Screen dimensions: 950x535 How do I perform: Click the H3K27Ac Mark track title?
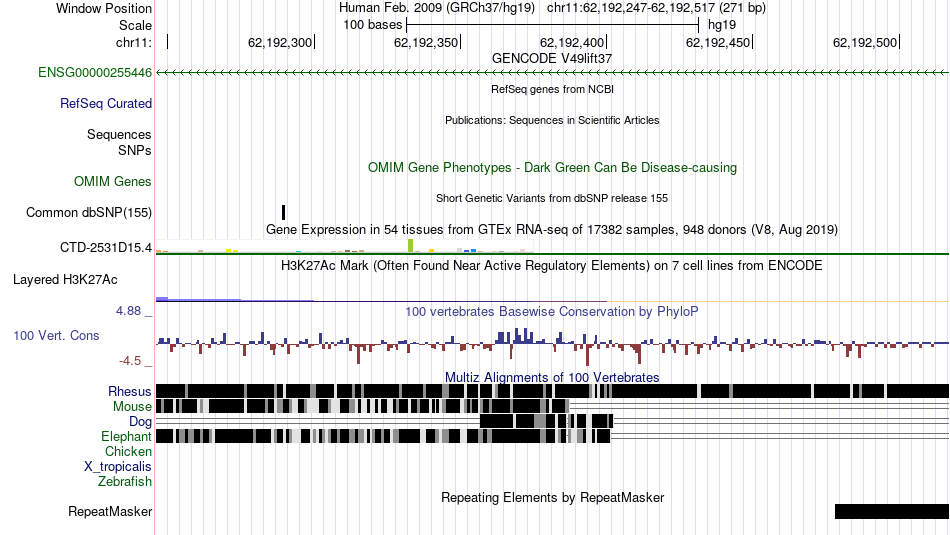tap(552, 265)
